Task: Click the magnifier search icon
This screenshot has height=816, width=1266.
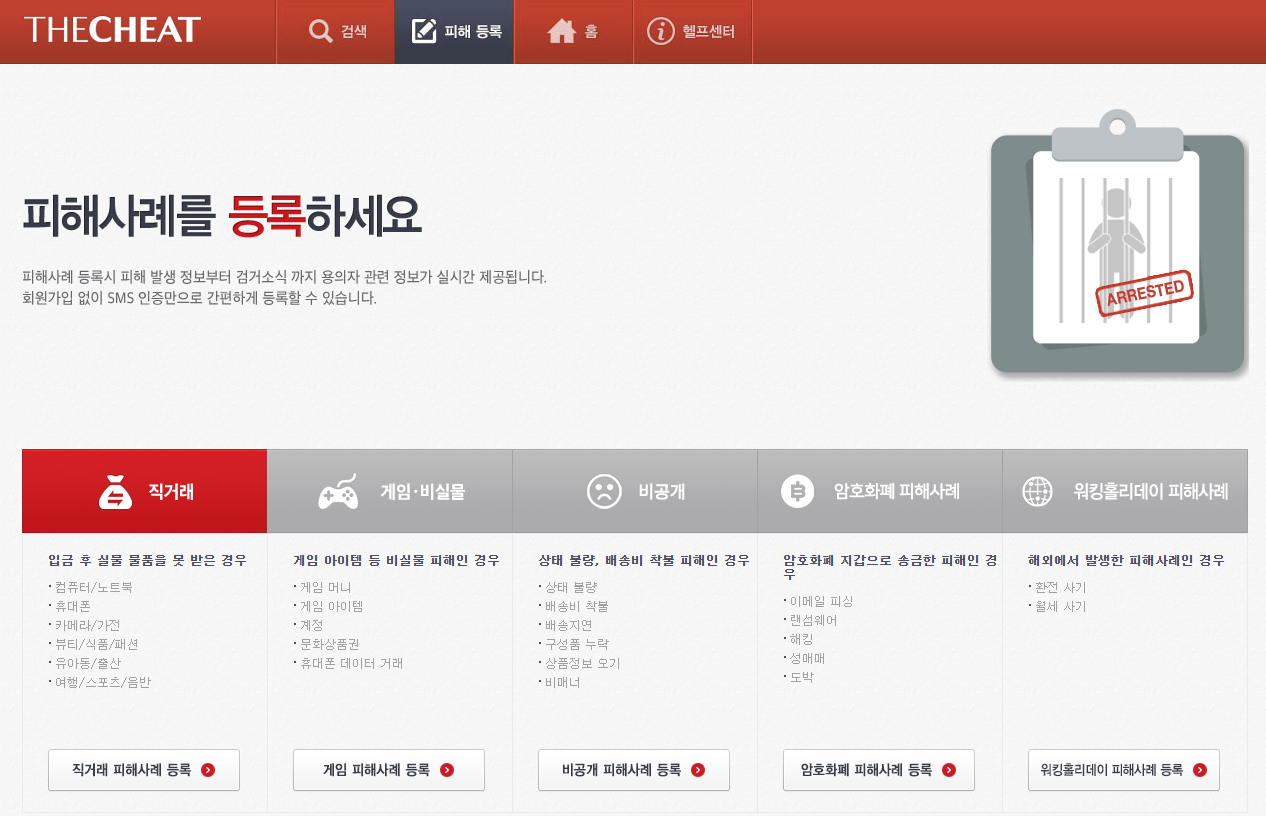Action: point(321,32)
